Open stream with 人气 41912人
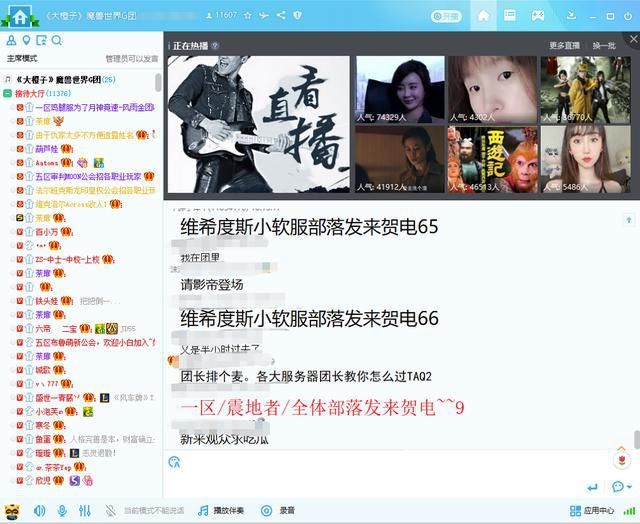This screenshot has width=640, height=524. coord(400,159)
